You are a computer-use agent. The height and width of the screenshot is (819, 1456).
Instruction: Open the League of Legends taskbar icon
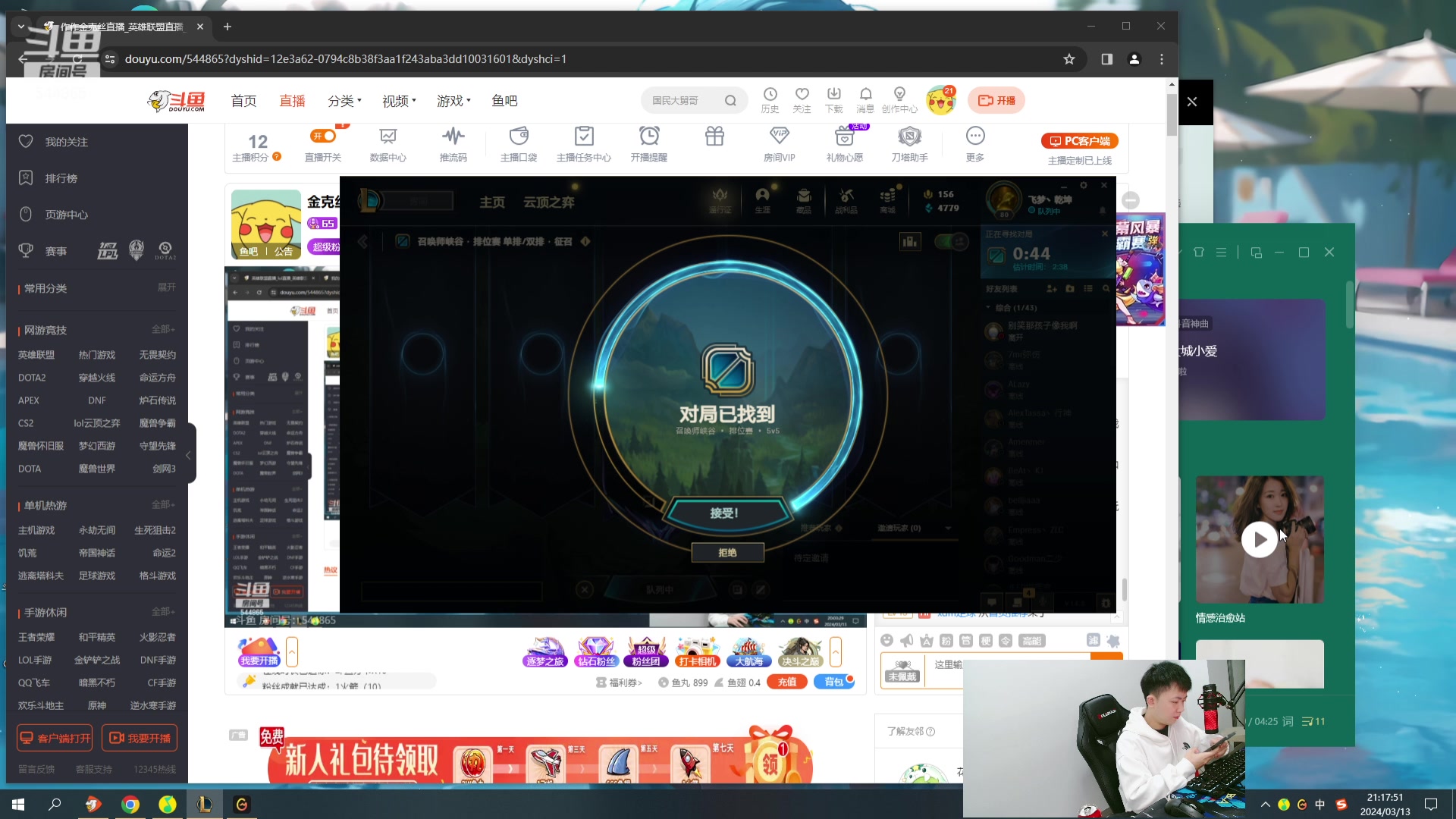click(204, 804)
